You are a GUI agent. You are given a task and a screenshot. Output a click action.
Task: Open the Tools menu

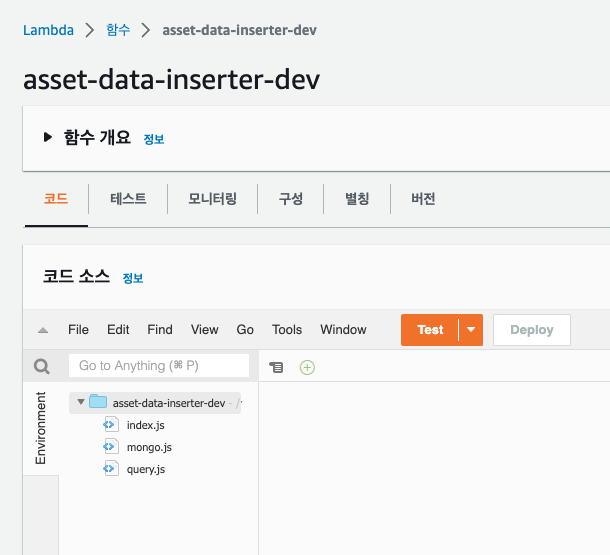click(287, 330)
